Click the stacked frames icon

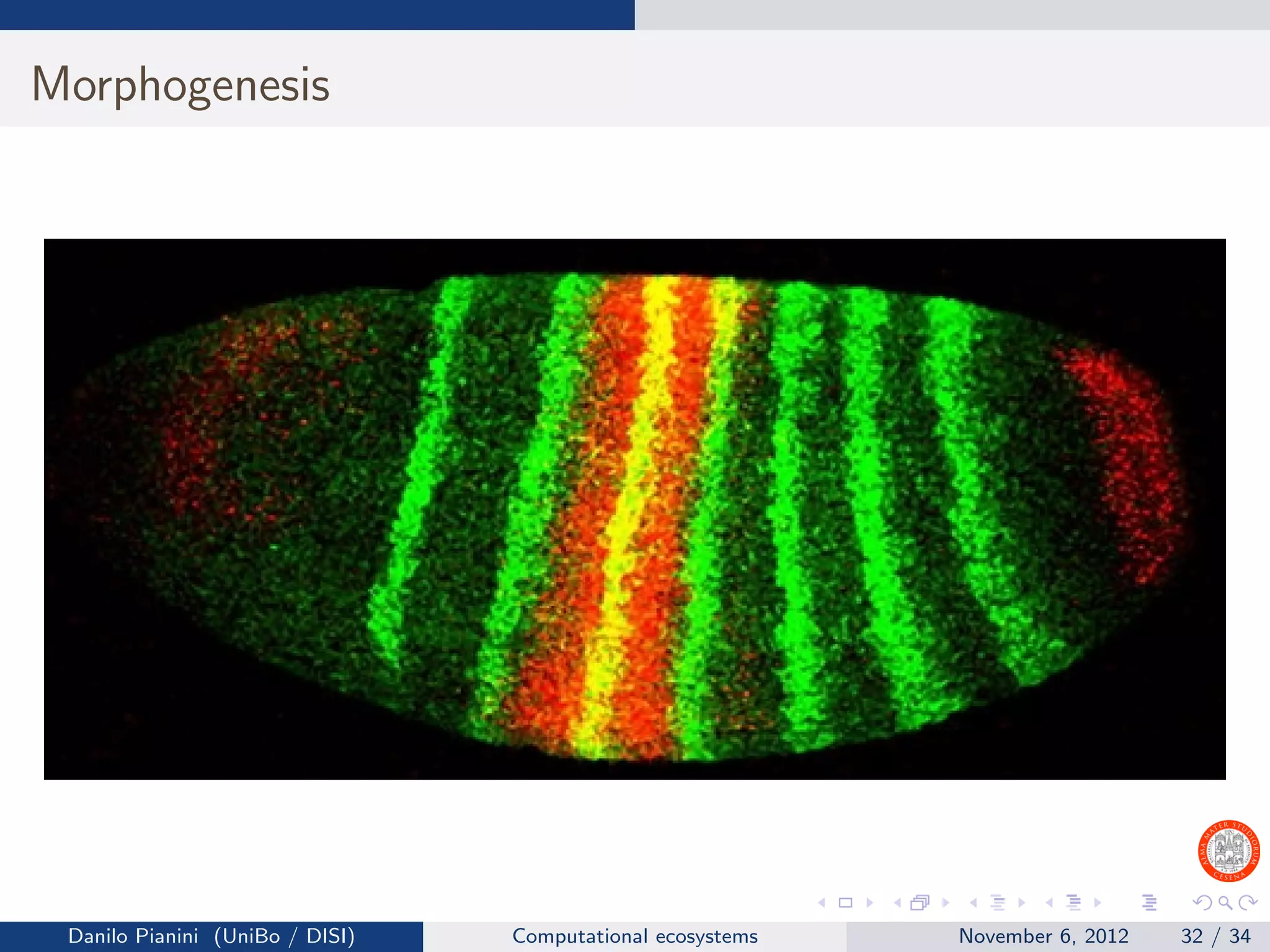tap(920, 903)
